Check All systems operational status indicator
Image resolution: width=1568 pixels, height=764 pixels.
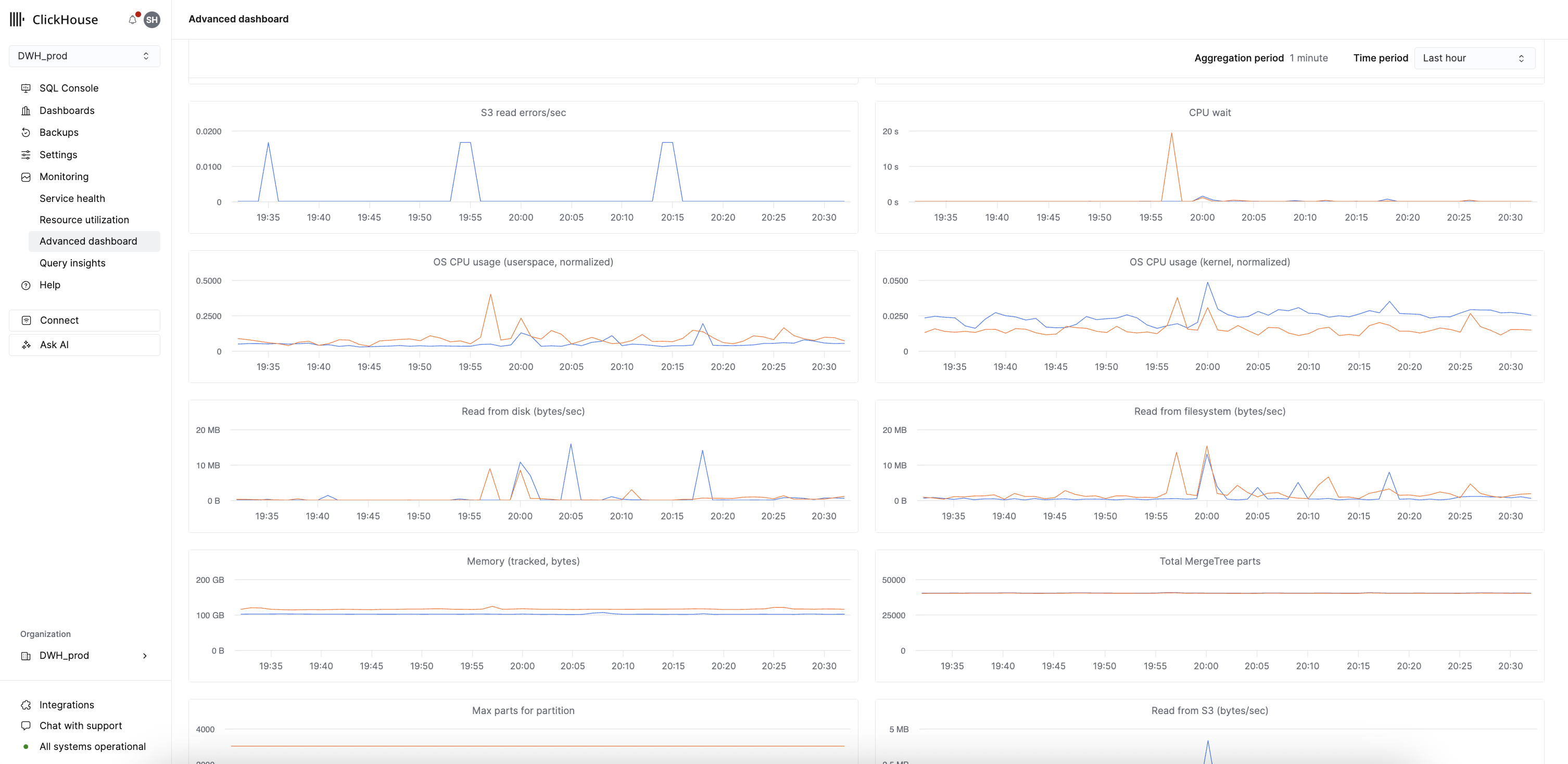point(92,746)
